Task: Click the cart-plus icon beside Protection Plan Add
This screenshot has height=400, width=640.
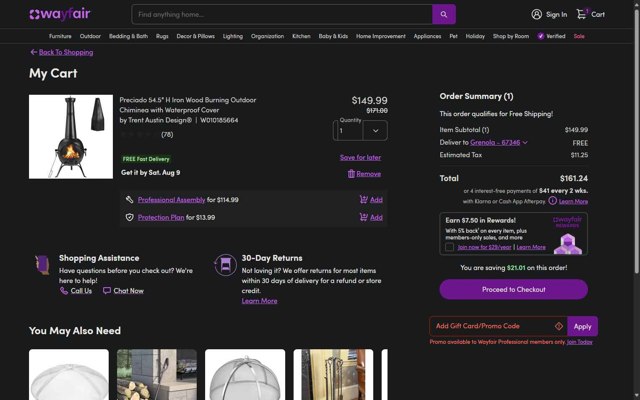Action: [x=363, y=217]
